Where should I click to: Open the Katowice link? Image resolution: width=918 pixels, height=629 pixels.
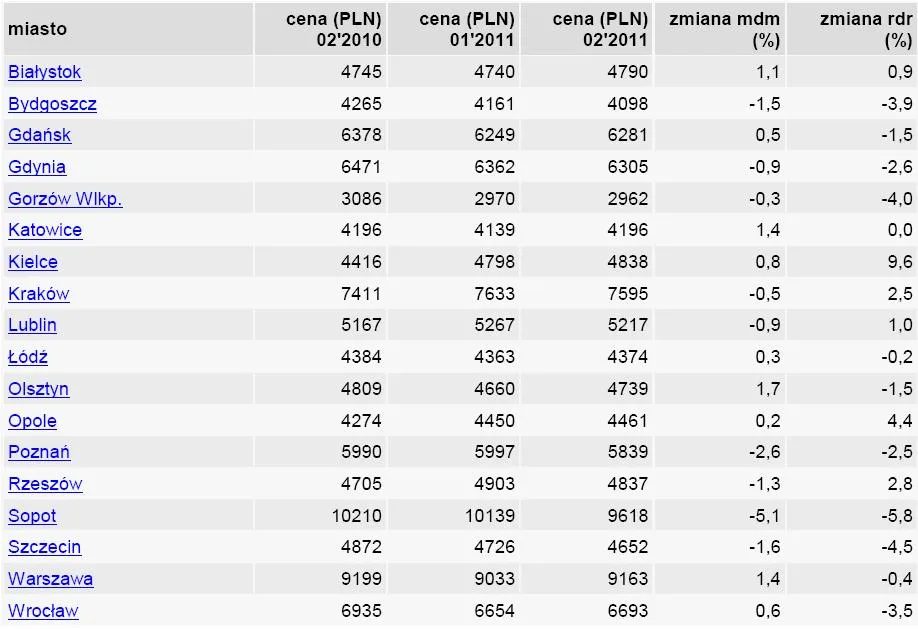coord(45,230)
